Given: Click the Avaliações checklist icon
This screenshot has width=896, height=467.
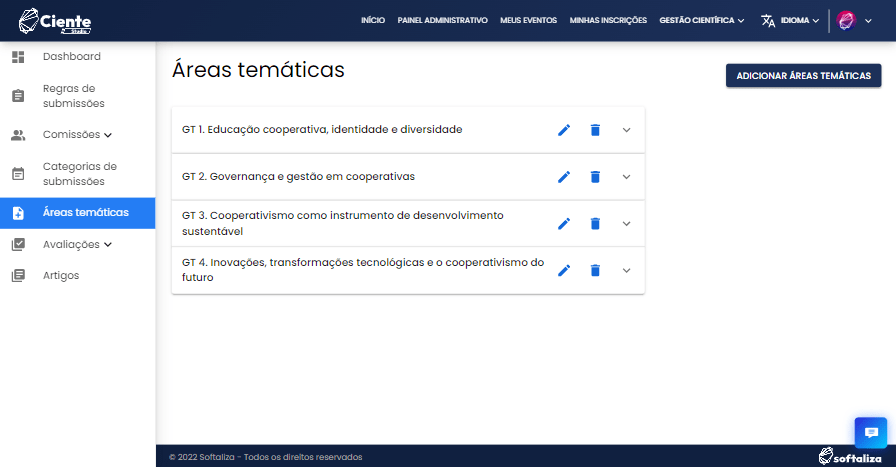Looking at the screenshot, I should coord(18,245).
